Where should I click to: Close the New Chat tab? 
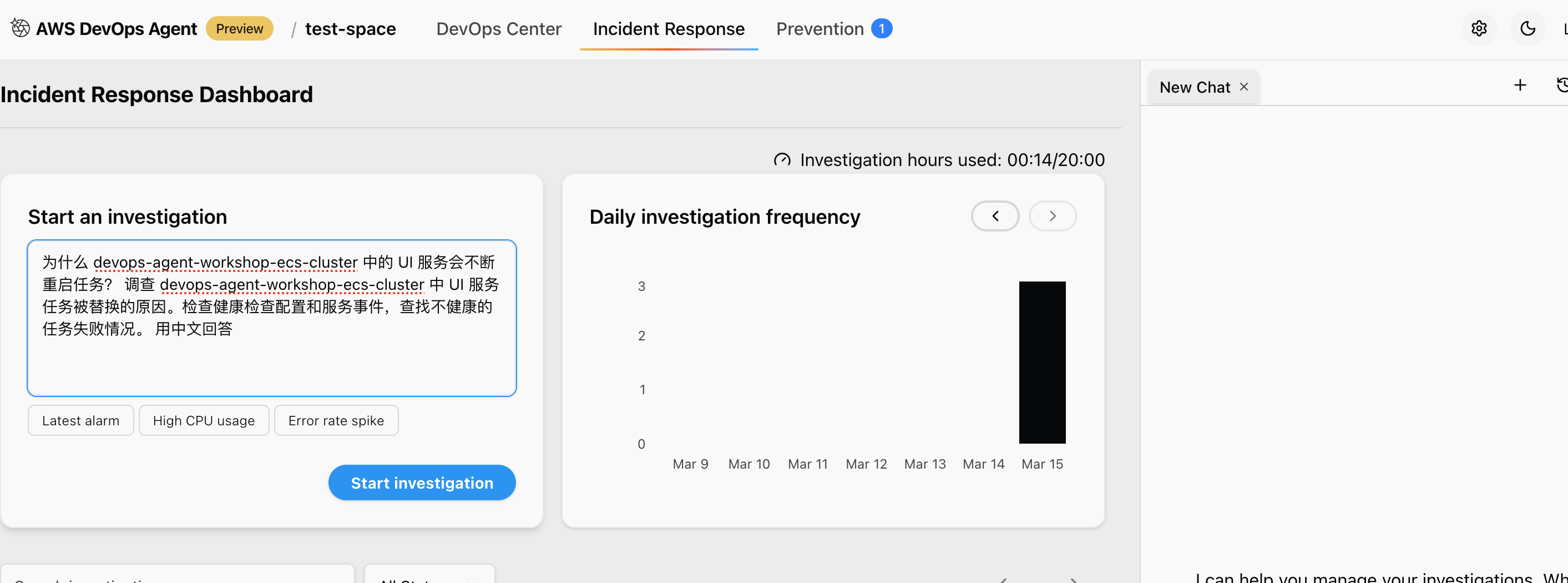pyautogui.click(x=1244, y=87)
